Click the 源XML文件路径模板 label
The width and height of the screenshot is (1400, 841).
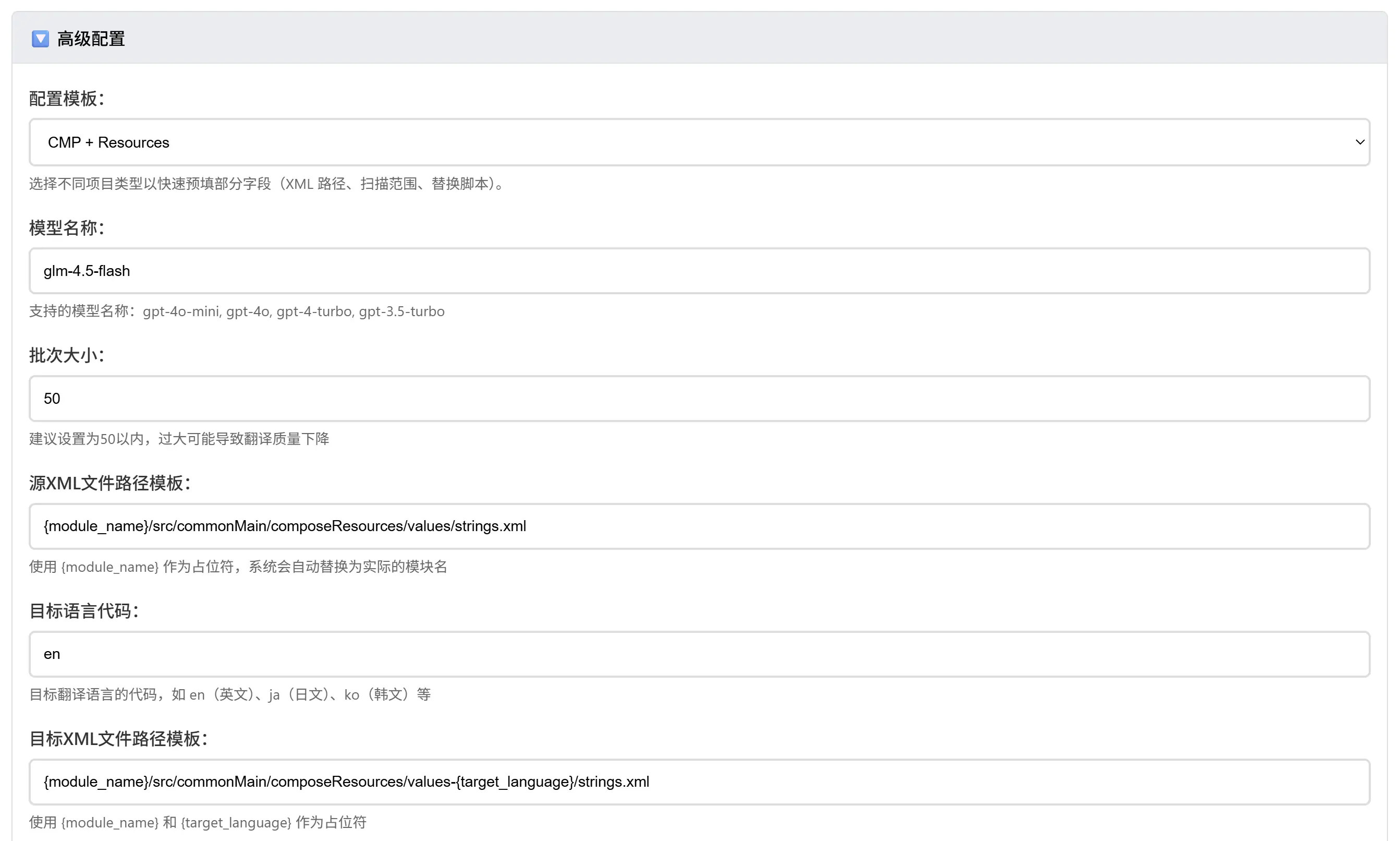click(111, 484)
